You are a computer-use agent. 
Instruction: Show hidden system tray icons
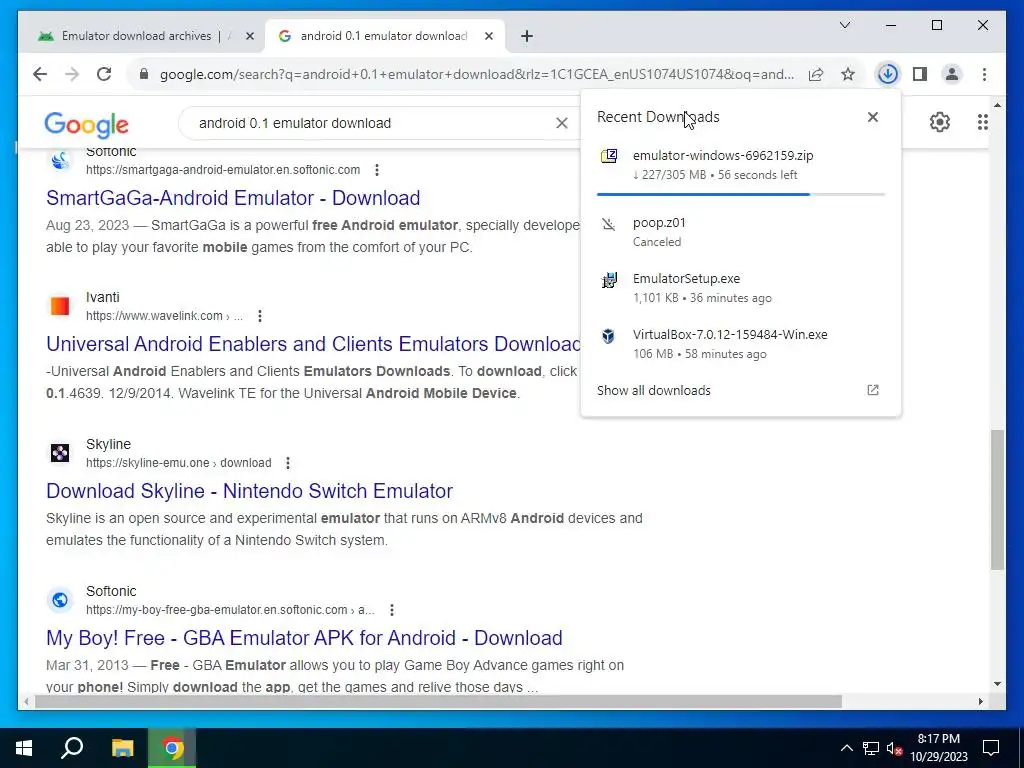click(x=846, y=748)
